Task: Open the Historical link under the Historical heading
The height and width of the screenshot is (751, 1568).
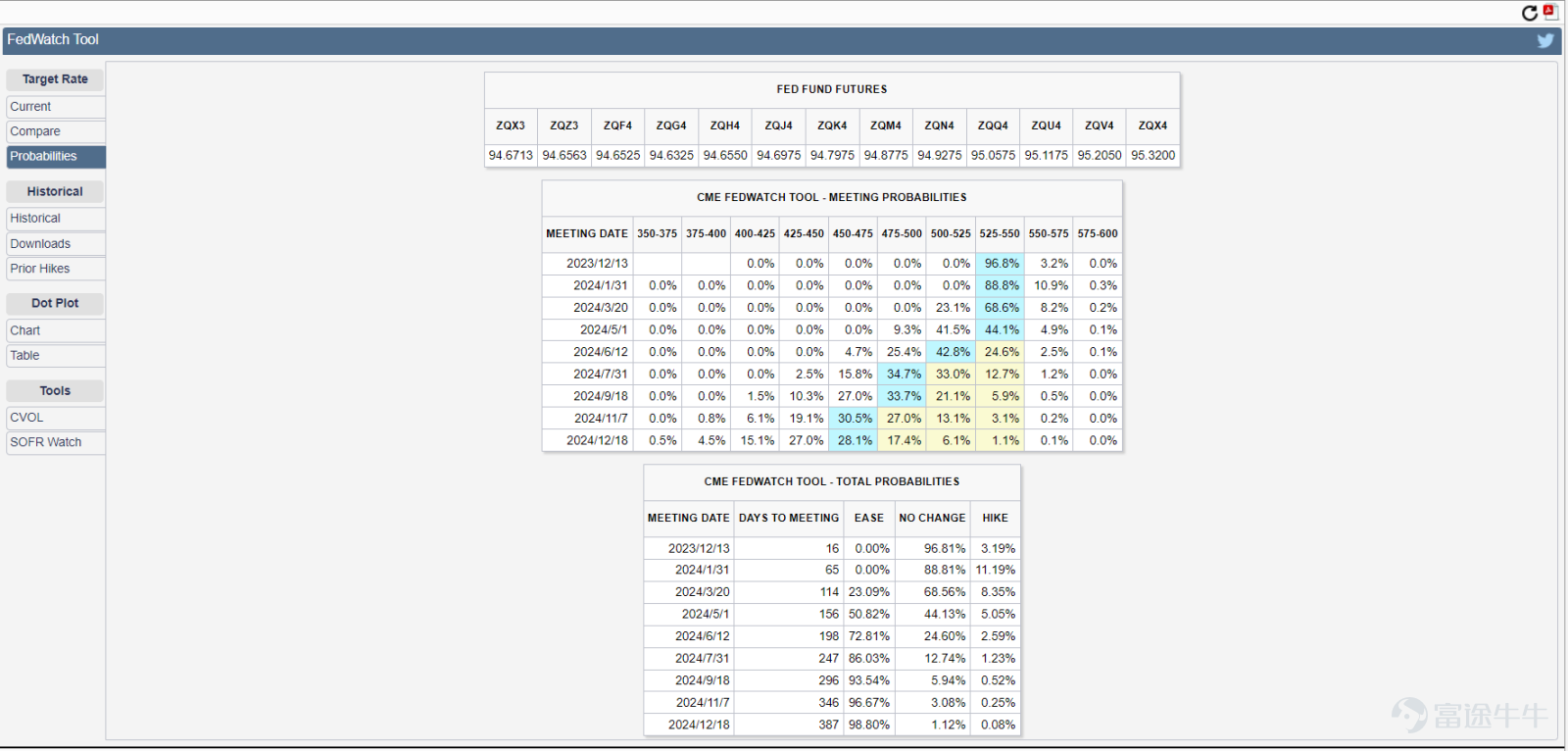Action: 56,219
